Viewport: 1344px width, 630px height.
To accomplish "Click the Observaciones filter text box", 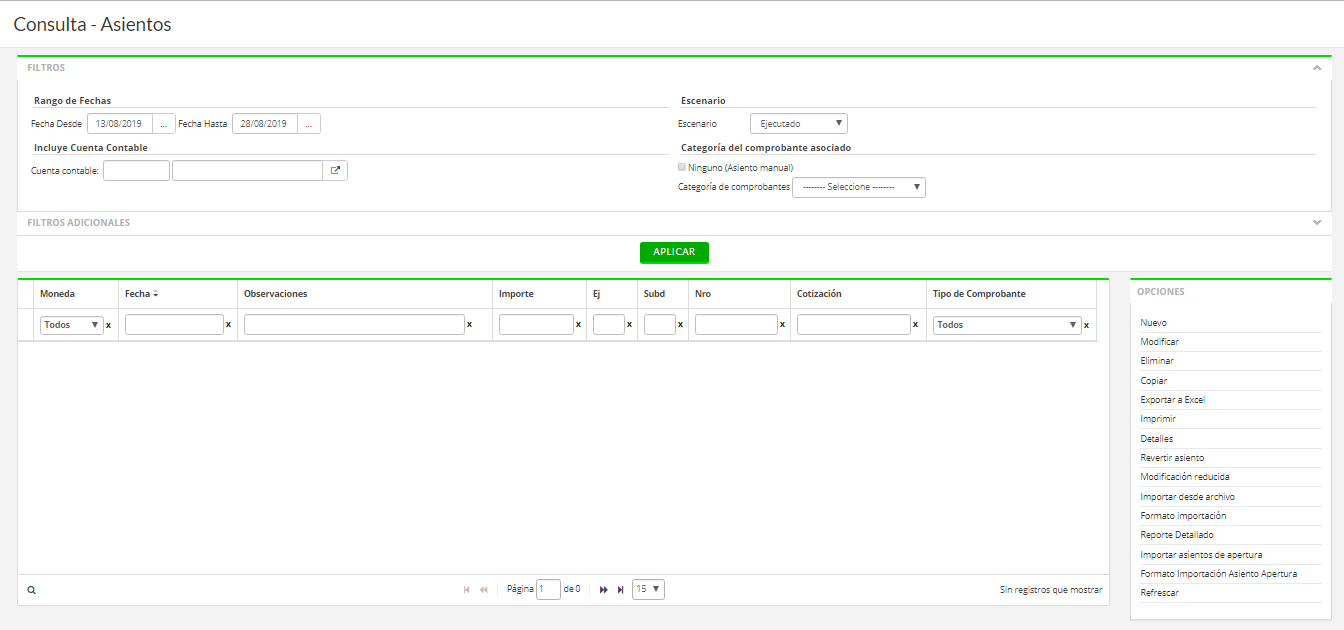I will coord(354,325).
